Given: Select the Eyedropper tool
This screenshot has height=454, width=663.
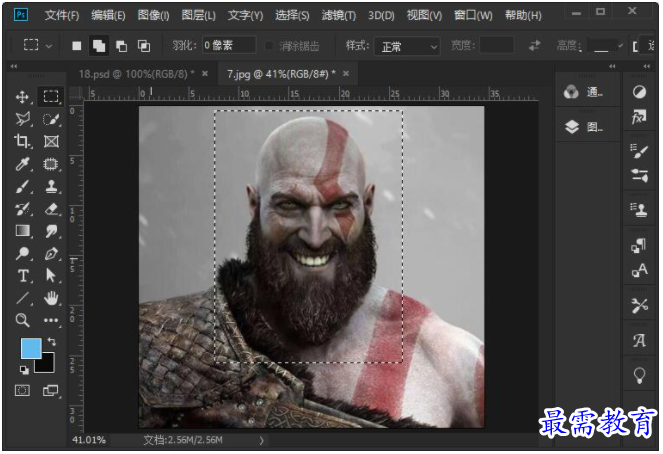Looking at the screenshot, I should pos(22,164).
